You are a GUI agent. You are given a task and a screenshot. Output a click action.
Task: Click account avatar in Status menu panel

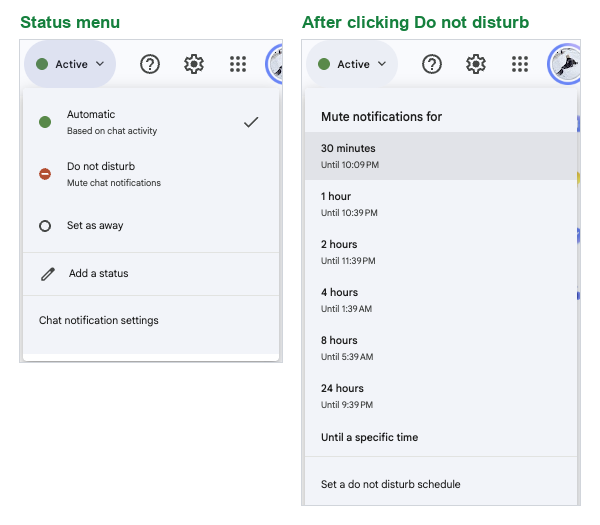[x=274, y=64]
